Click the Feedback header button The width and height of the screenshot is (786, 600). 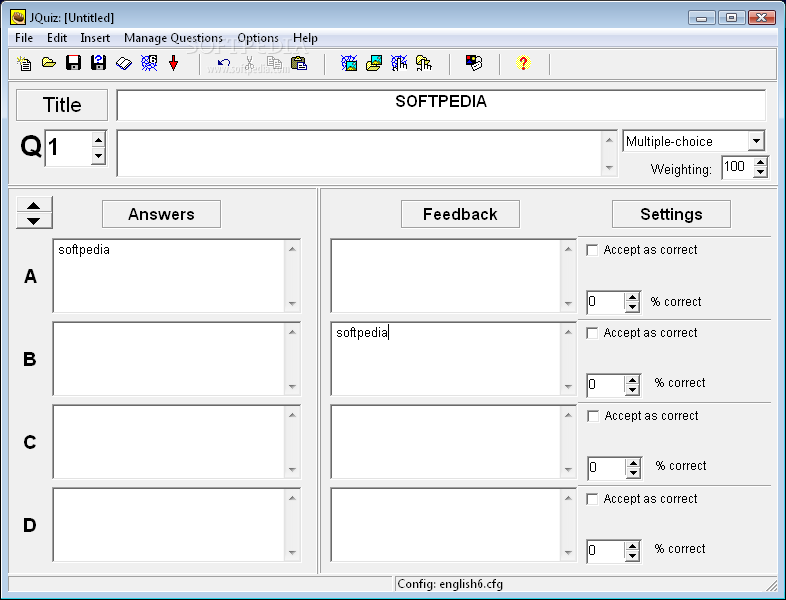tap(460, 214)
